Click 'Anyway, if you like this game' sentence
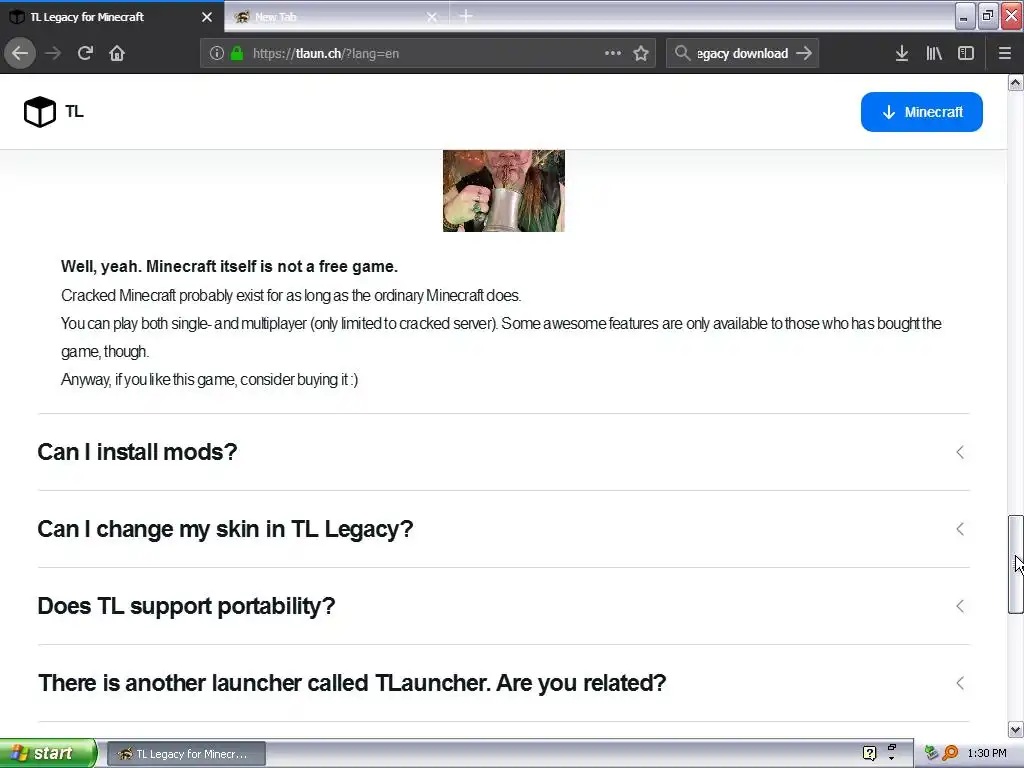Image resolution: width=1024 pixels, height=768 pixels. click(210, 379)
